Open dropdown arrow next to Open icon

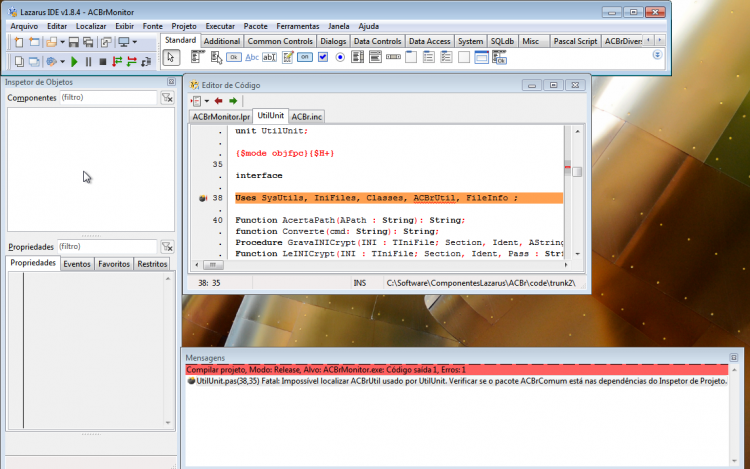point(62,42)
